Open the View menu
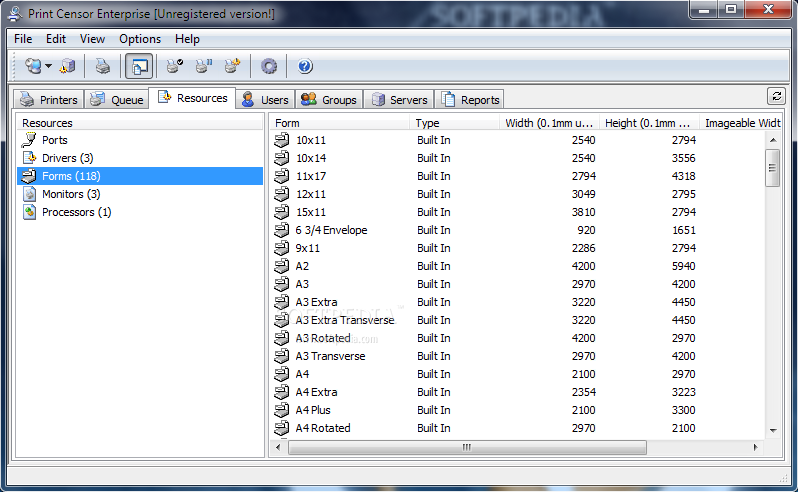Image resolution: width=798 pixels, height=492 pixels. [92, 39]
